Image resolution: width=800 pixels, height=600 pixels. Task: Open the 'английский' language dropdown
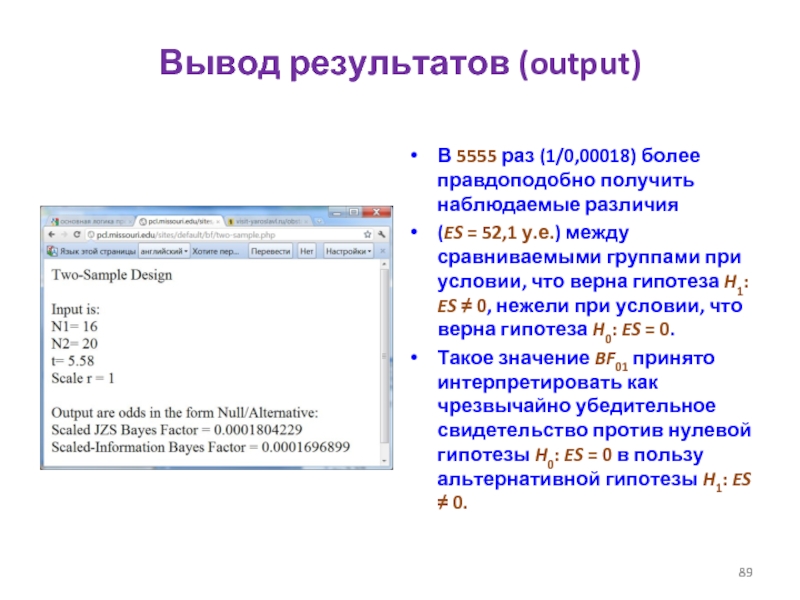(164, 251)
